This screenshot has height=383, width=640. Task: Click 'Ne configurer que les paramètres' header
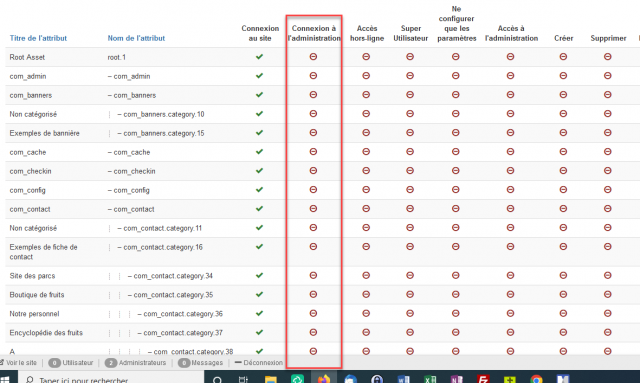(x=456, y=24)
